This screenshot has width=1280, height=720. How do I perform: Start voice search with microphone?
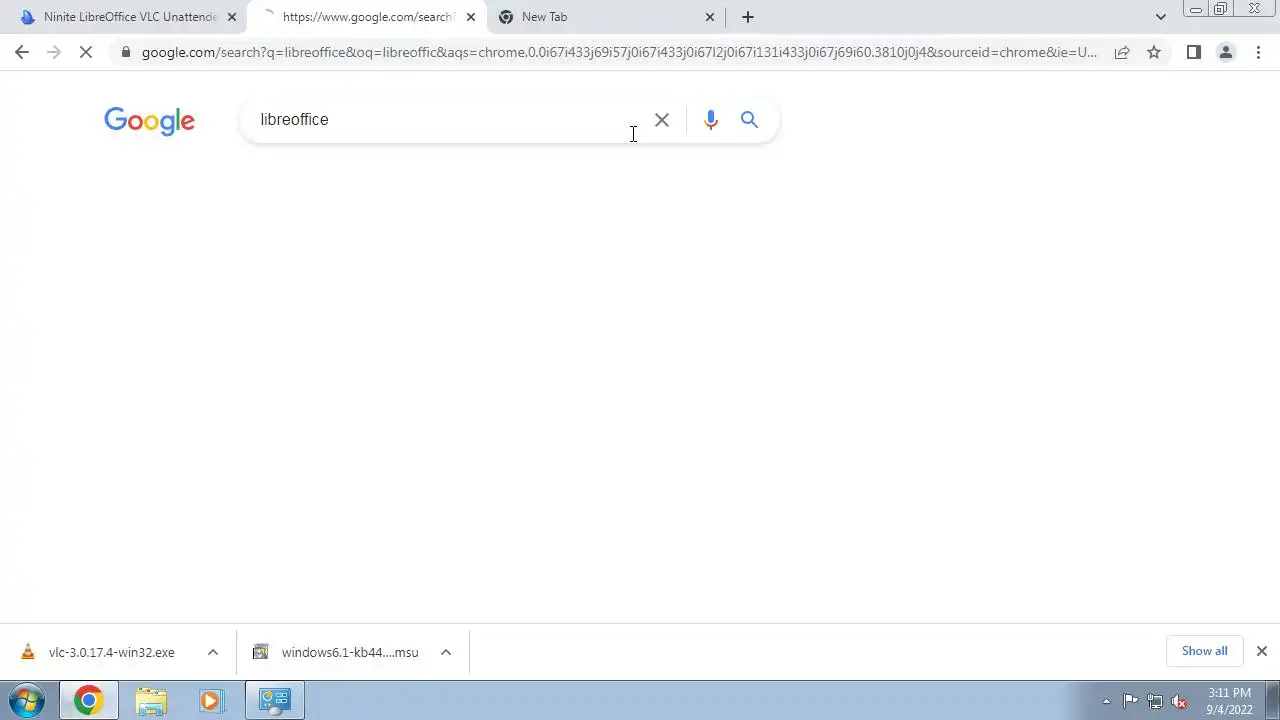click(x=710, y=120)
